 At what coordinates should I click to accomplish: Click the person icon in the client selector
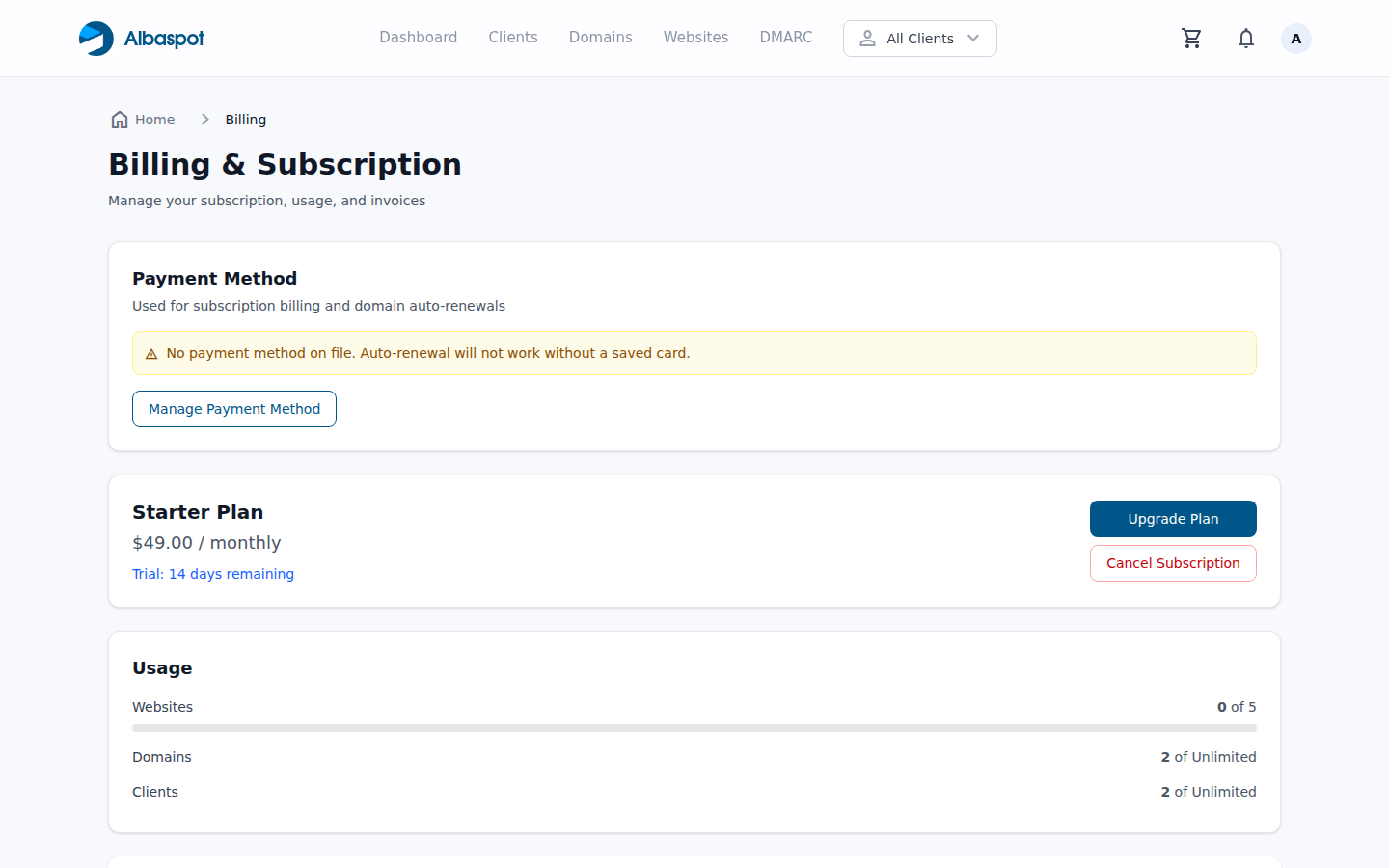(867, 39)
